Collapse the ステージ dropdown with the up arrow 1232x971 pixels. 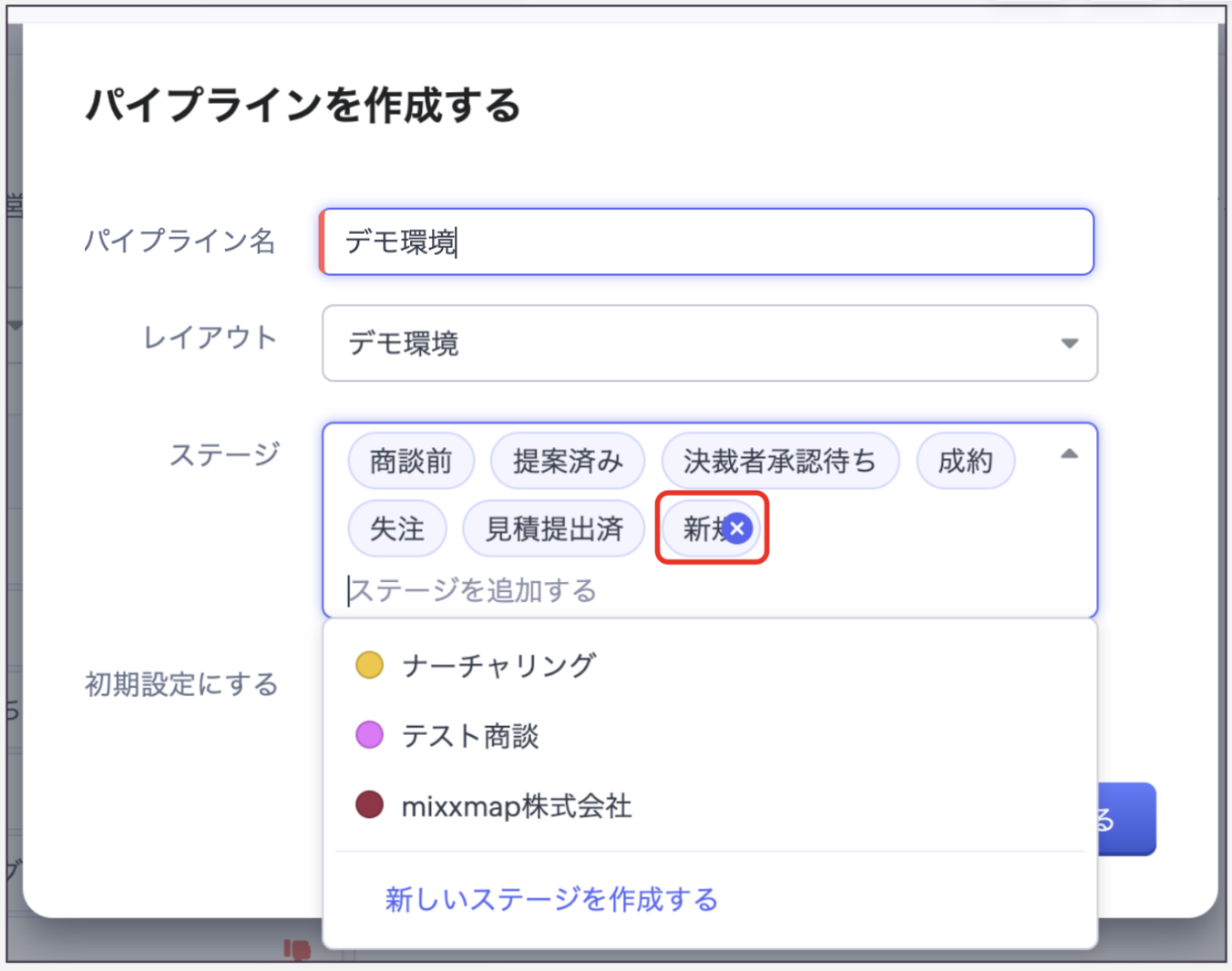1069,454
